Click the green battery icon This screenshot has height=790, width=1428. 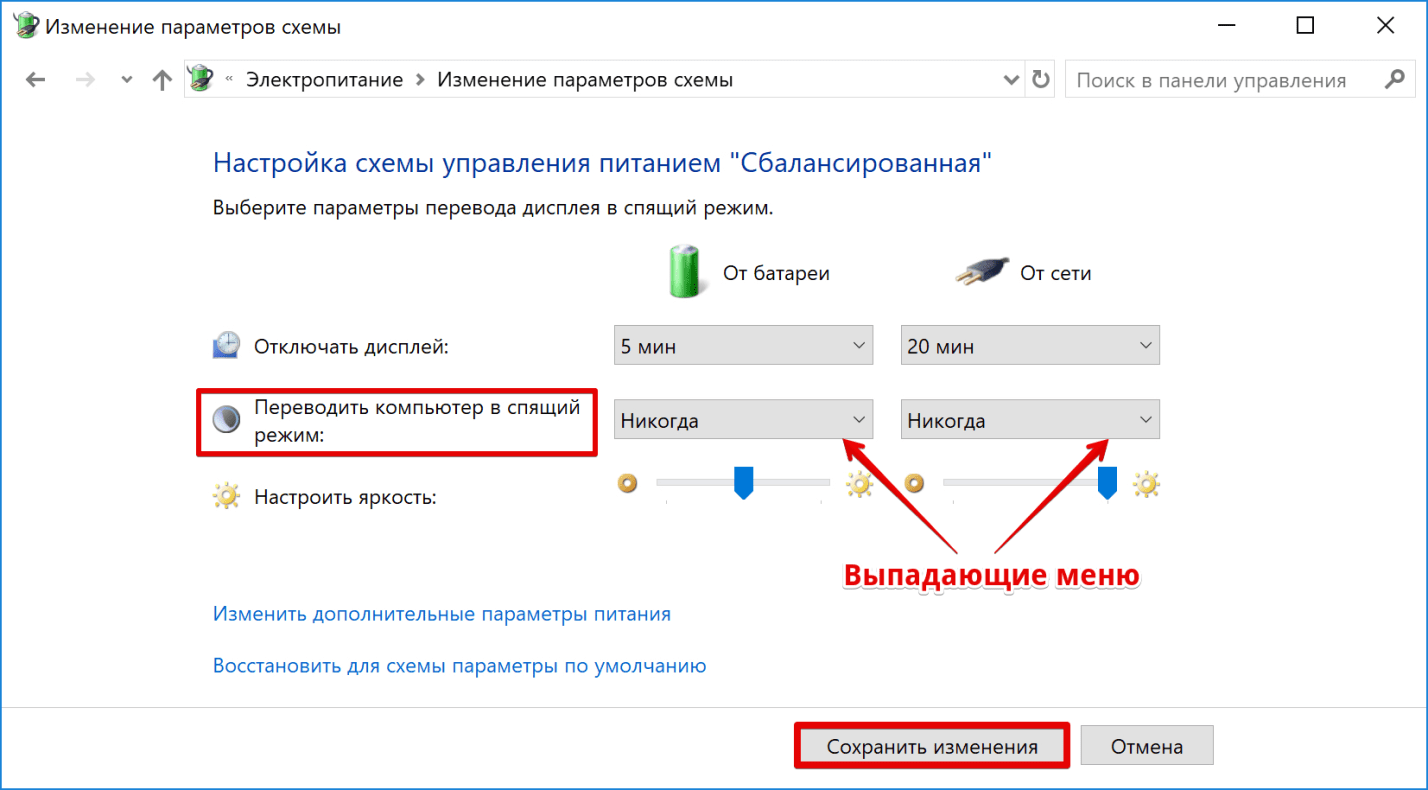[686, 272]
